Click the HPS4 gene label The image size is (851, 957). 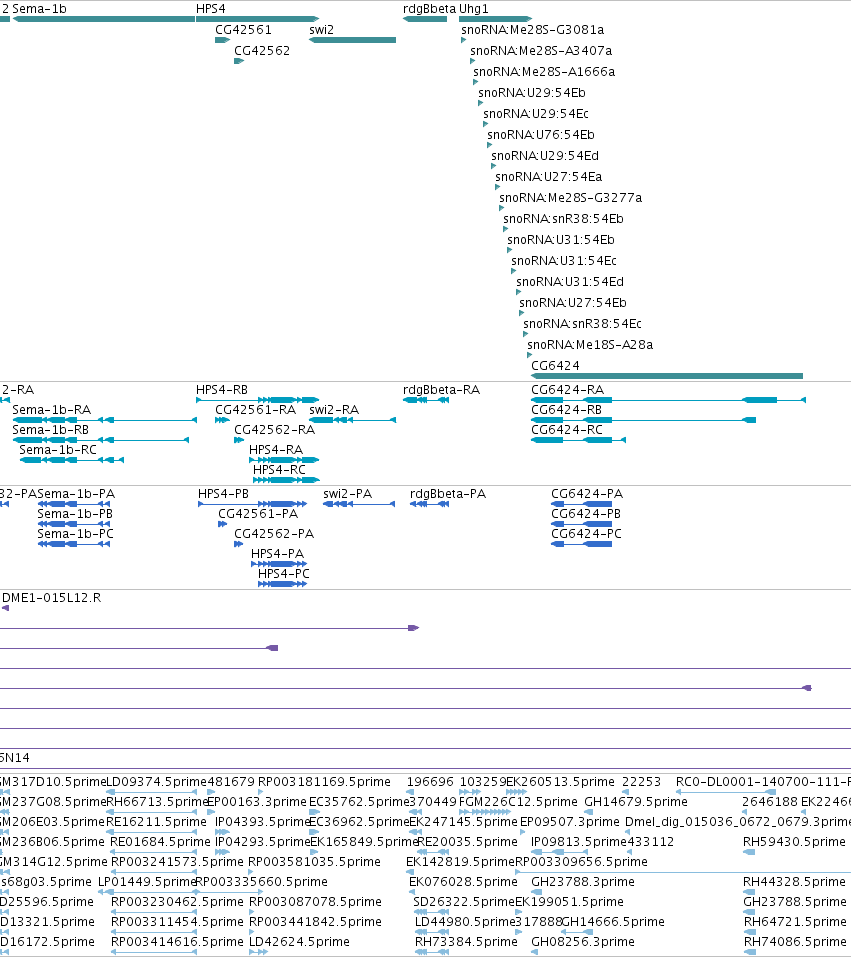click(211, 9)
